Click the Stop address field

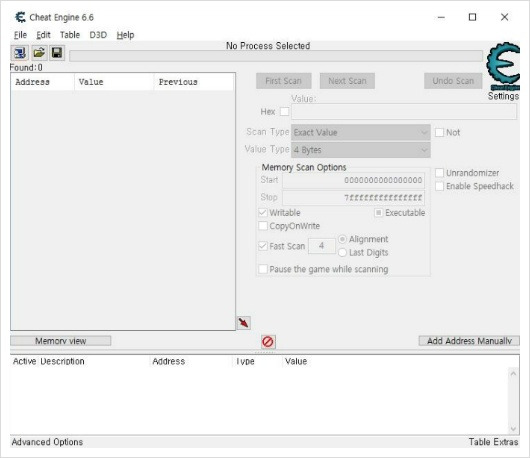(354, 198)
